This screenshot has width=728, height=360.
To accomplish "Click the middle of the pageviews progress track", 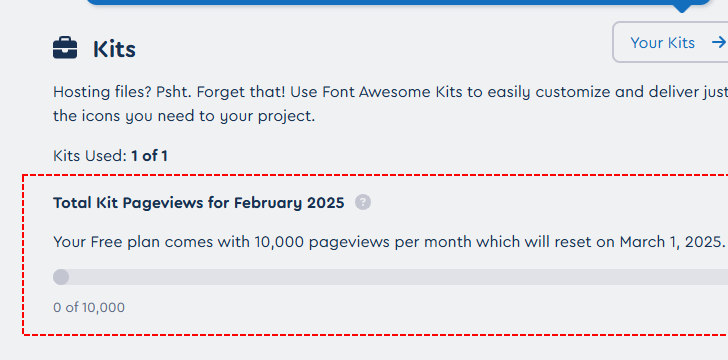I will (390, 277).
